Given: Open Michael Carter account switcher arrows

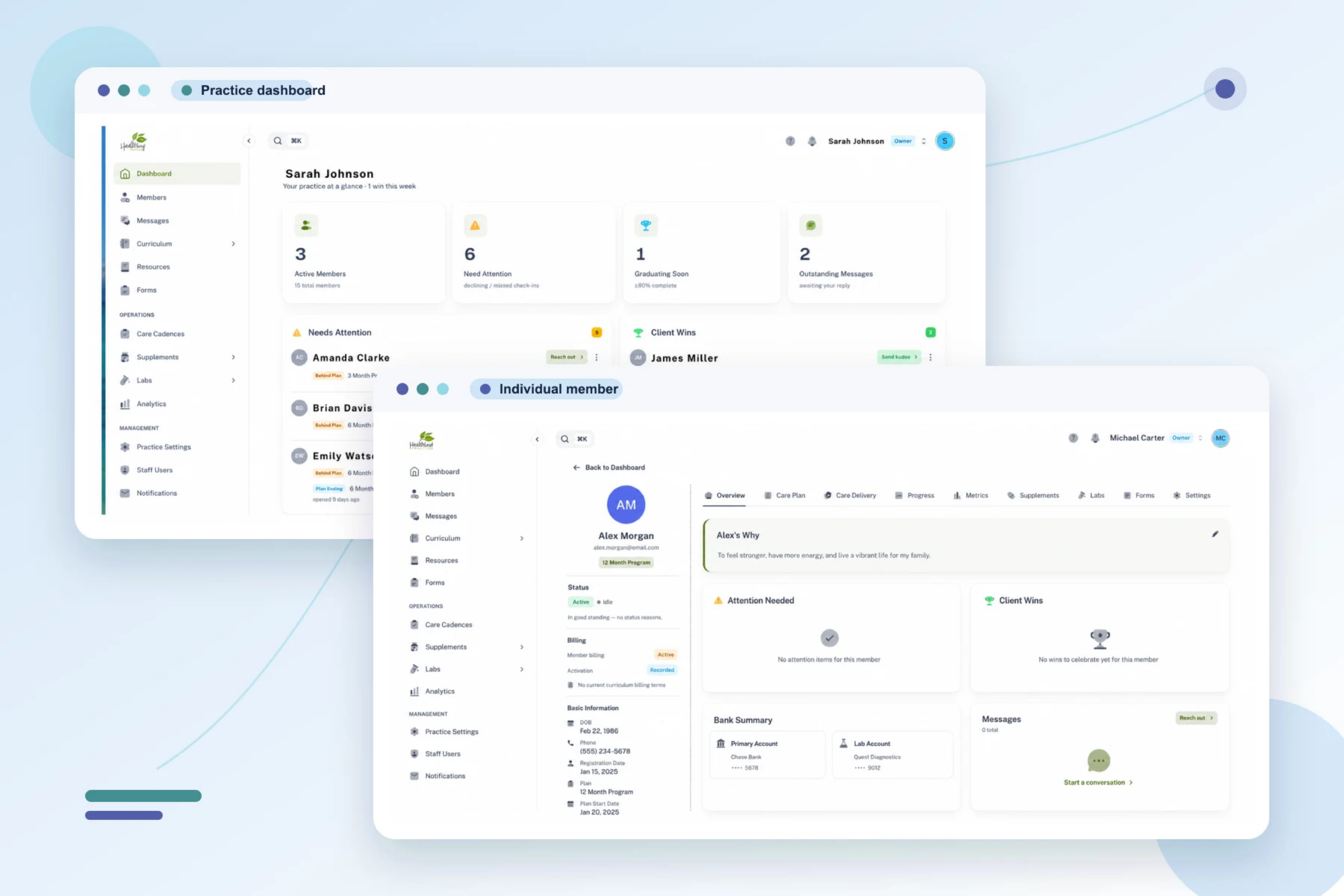Looking at the screenshot, I should pos(1200,438).
